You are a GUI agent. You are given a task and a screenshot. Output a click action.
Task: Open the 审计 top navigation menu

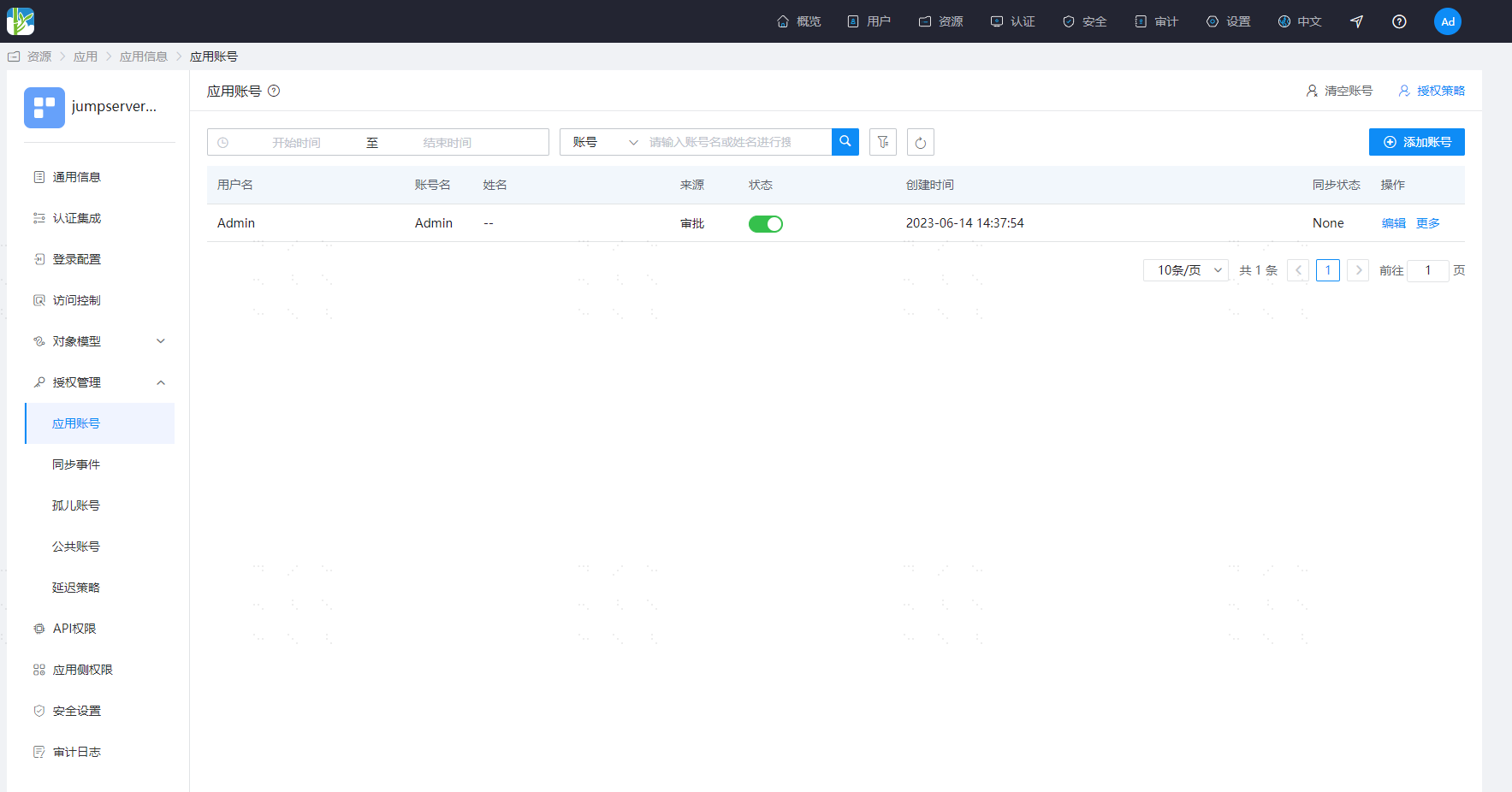pos(1157,21)
